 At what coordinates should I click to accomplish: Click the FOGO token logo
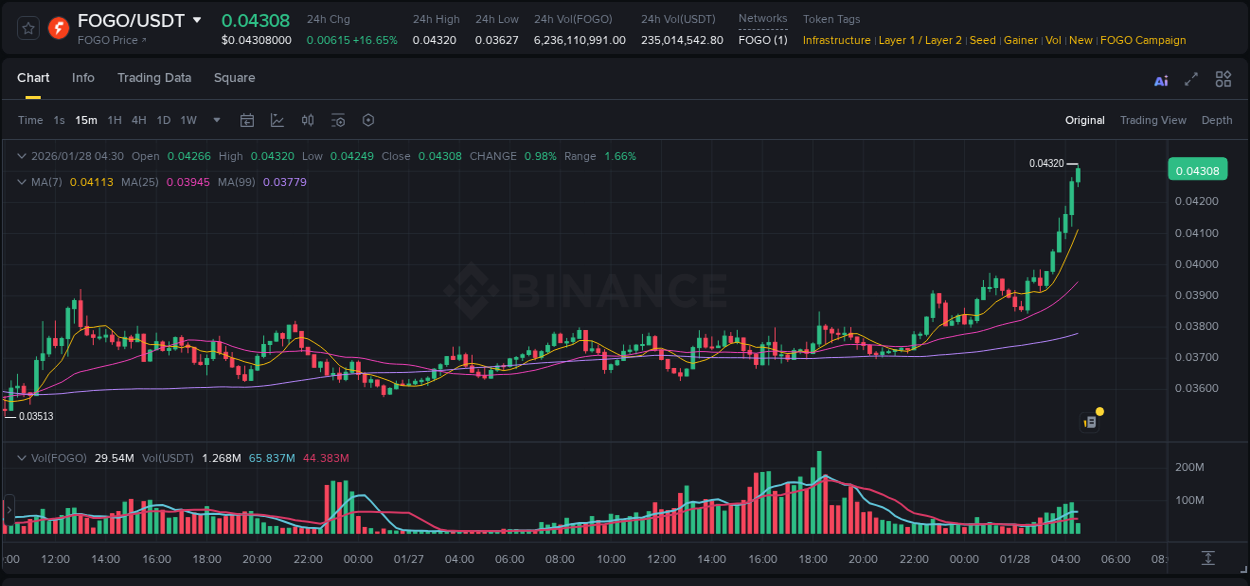tap(57, 27)
